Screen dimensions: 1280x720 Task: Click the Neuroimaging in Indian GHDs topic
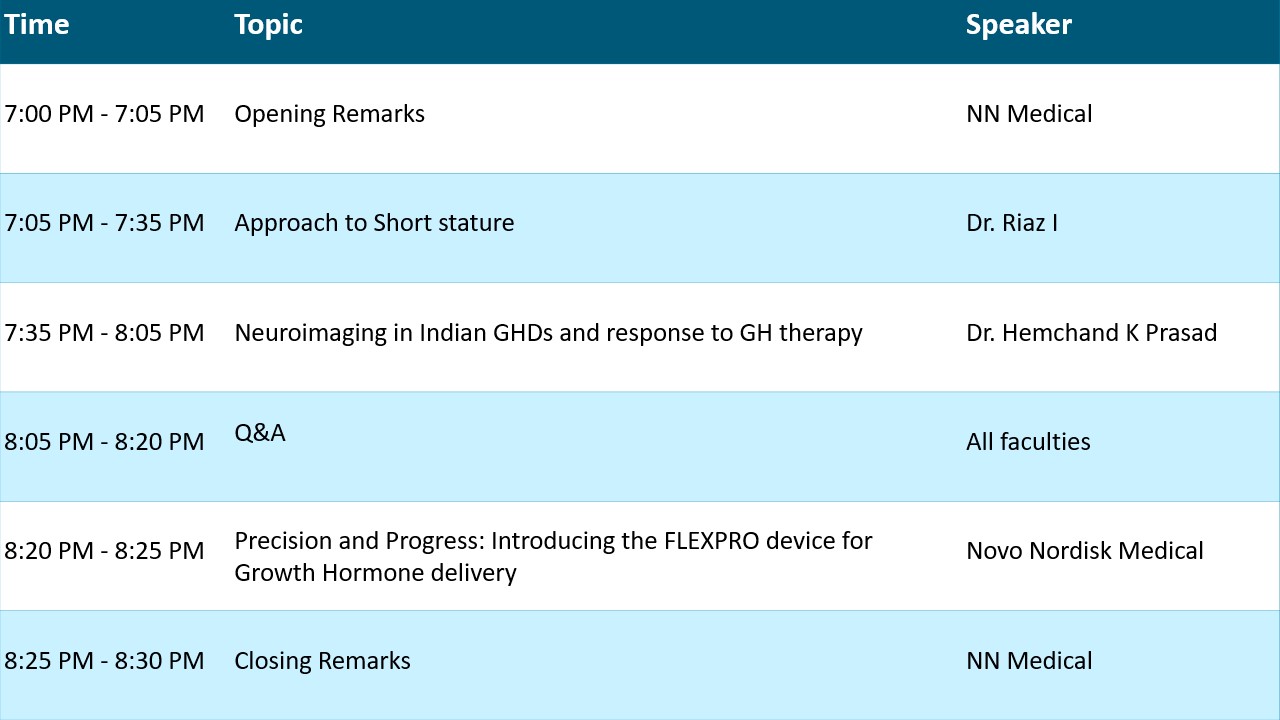click(548, 333)
